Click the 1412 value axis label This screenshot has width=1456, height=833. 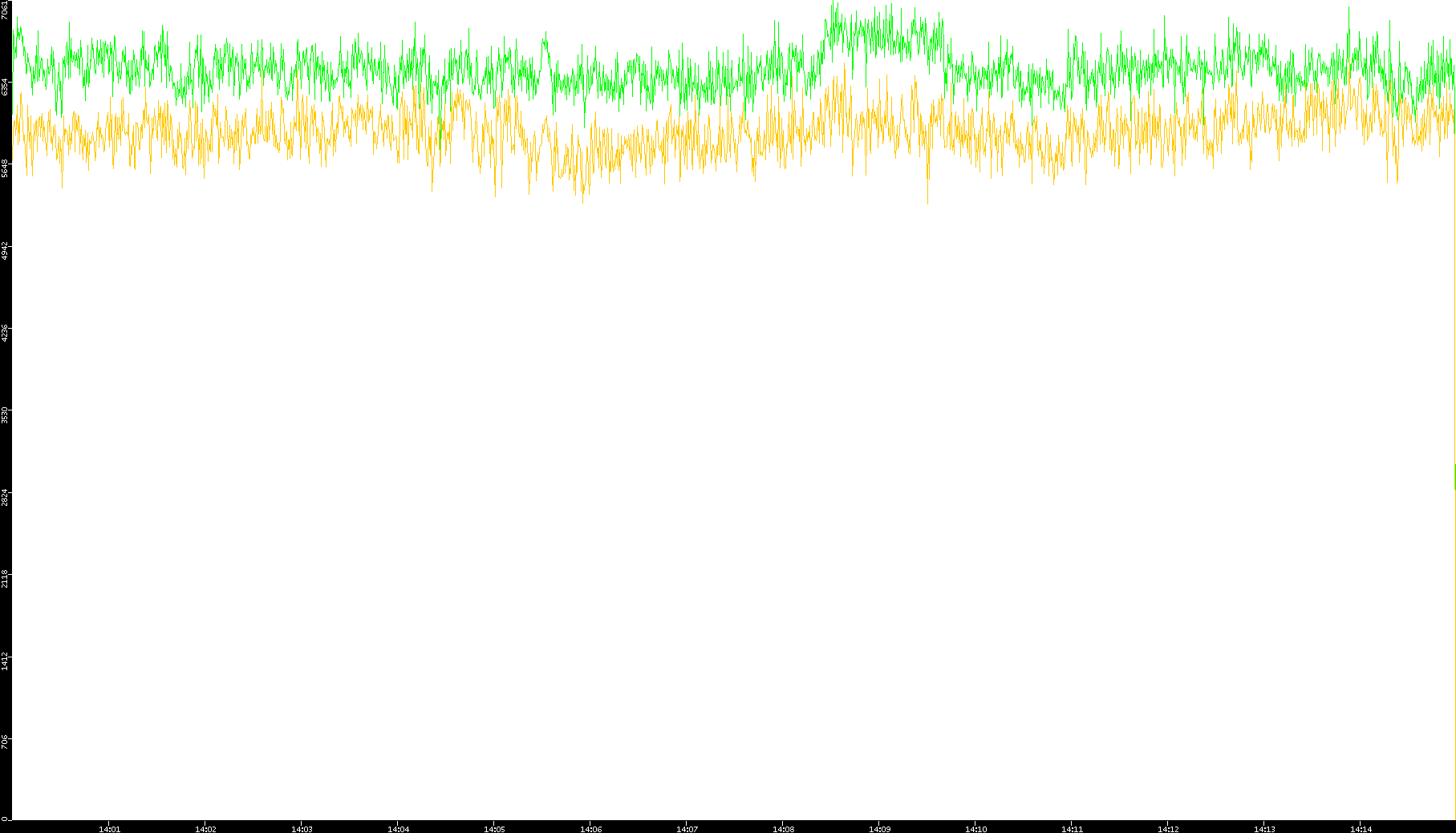(5, 661)
